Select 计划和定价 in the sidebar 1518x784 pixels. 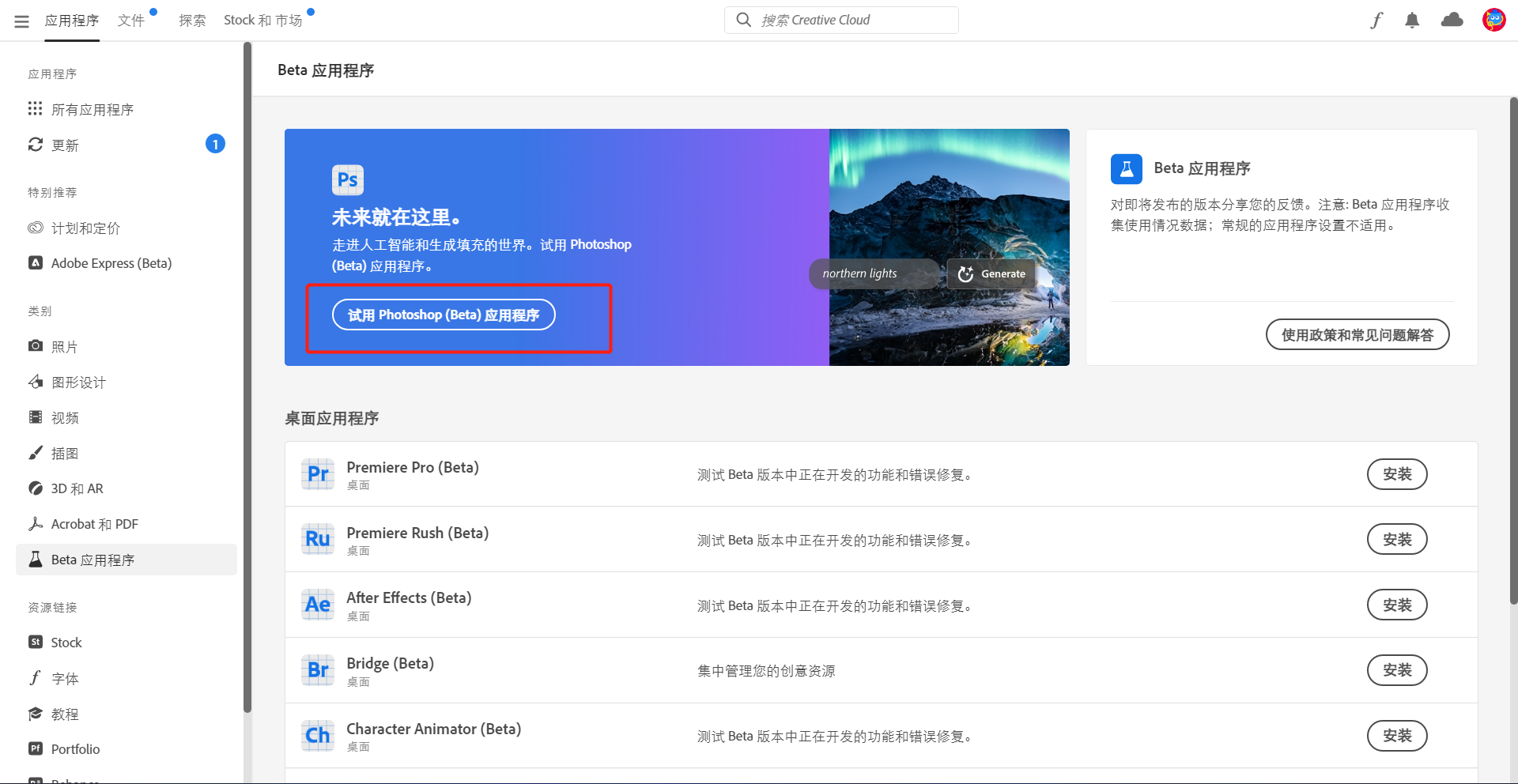tap(126, 228)
